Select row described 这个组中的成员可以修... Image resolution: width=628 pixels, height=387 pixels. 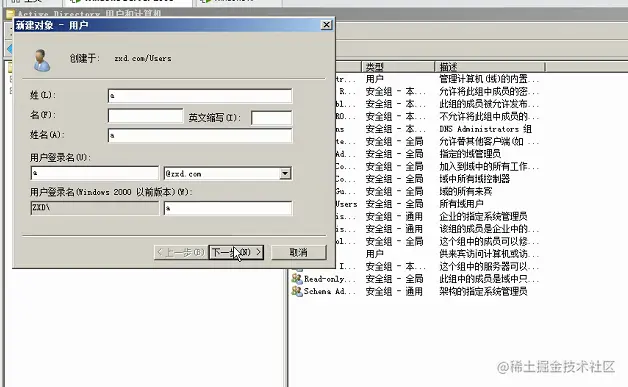(x=489, y=242)
